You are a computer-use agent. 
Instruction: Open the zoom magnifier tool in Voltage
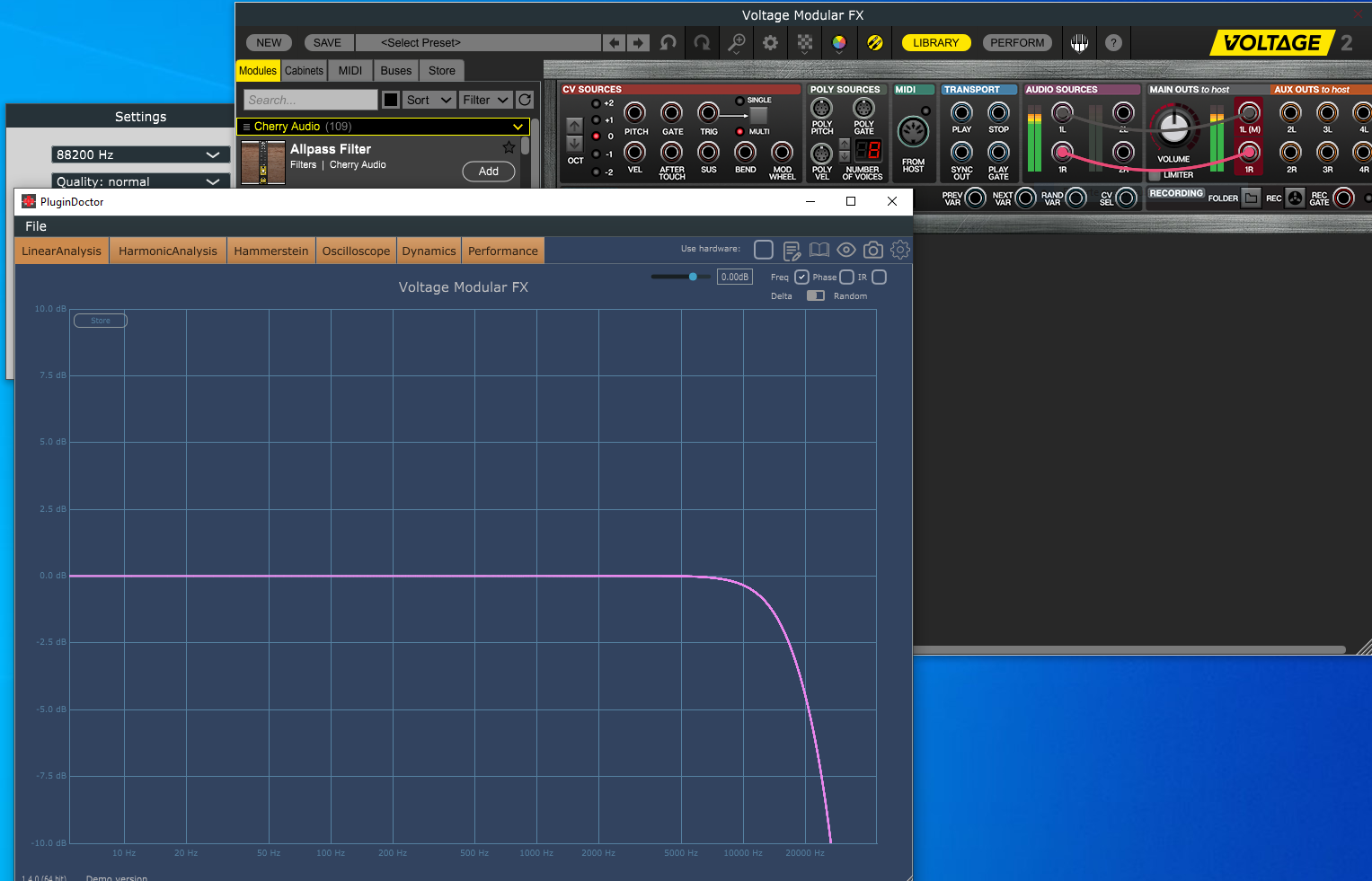pyautogui.click(x=737, y=42)
